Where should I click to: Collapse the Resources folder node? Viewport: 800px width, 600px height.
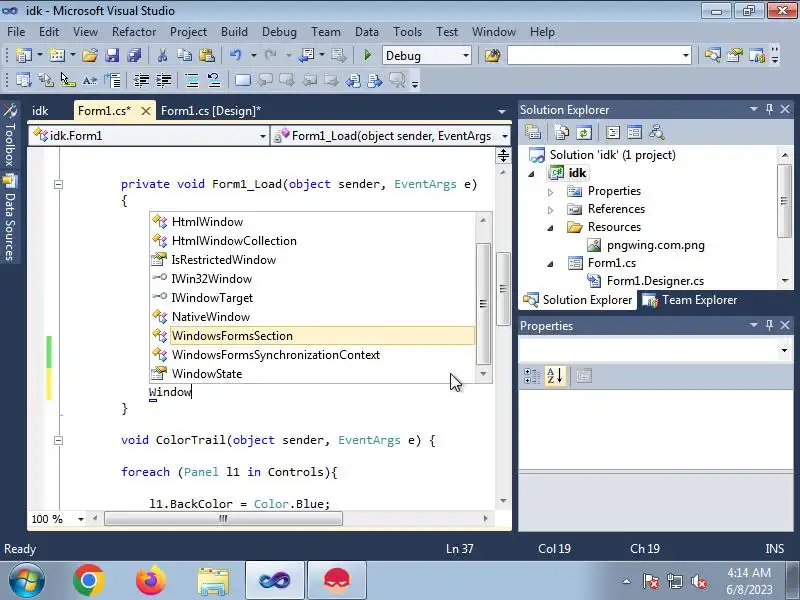(551, 228)
